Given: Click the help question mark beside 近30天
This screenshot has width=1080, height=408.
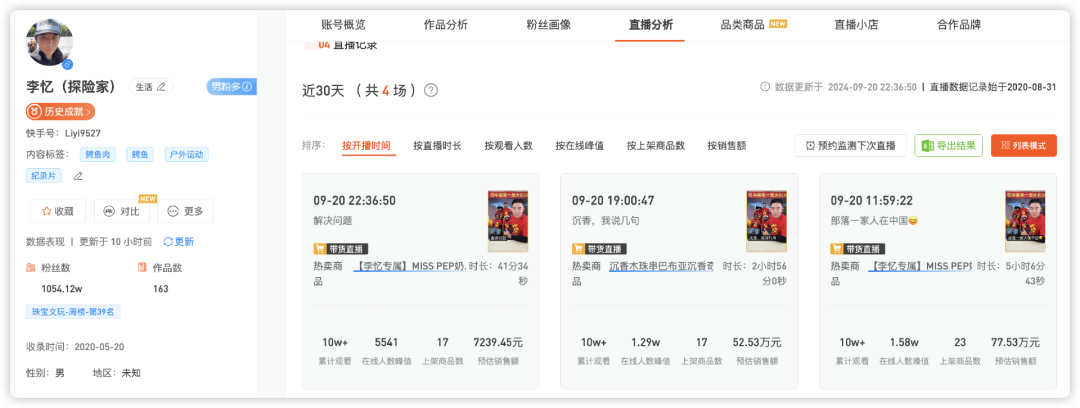Looking at the screenshot, I should (431, 91).
